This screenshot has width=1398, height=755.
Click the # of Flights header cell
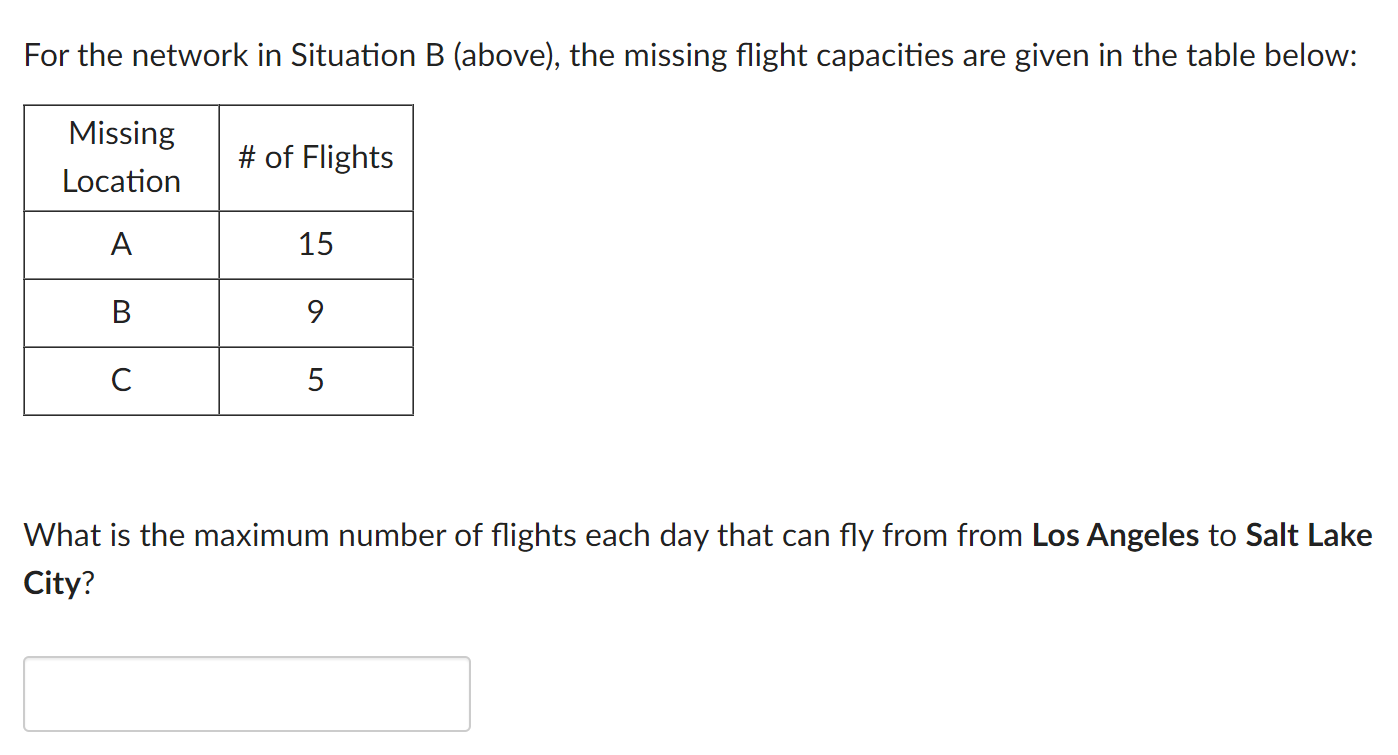click(x=316, y=157)
